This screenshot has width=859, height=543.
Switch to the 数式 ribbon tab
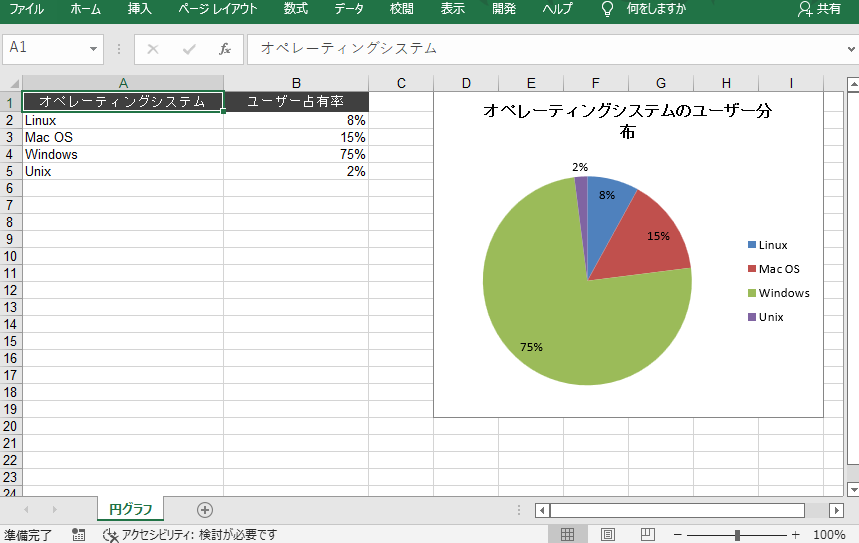click(x=296, y=9)
